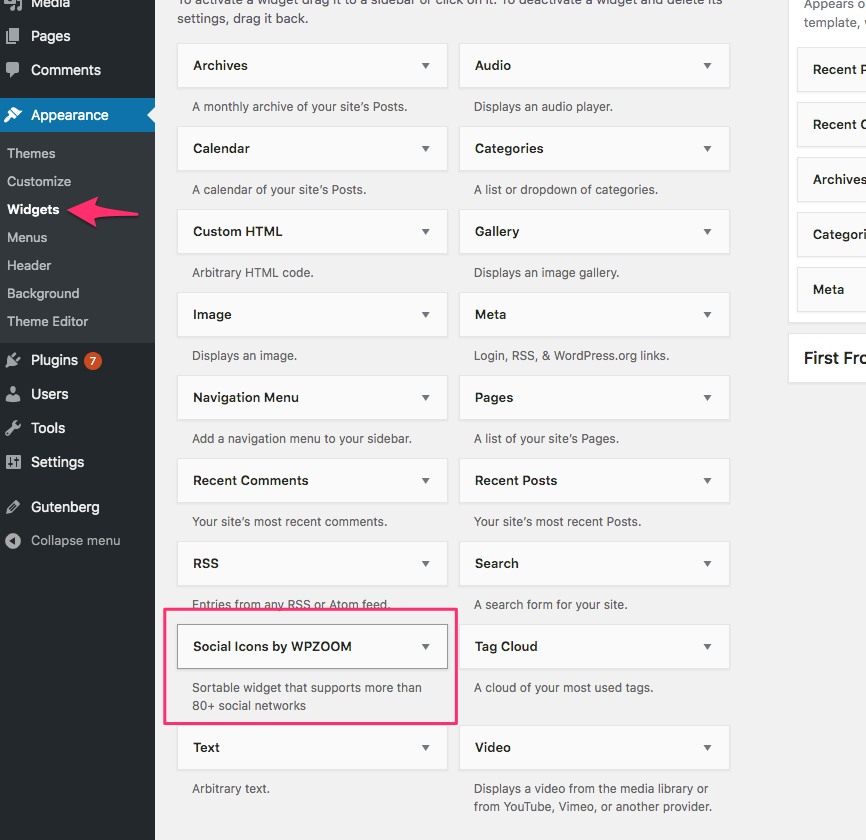Open the First Front sidebar panel
Screen dimensions: 866x840
pos(827,358)
